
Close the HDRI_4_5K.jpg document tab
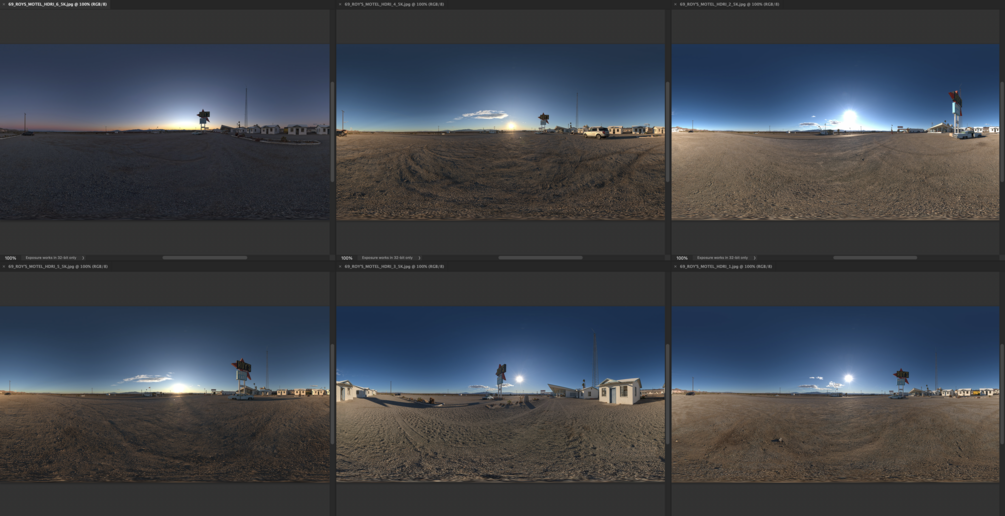pos(340,4)
